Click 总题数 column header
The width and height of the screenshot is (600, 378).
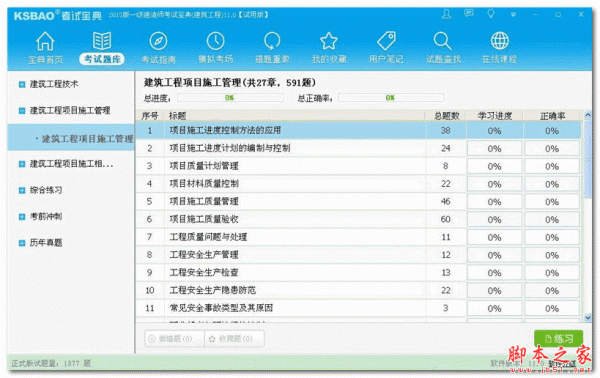click(446, 116)
